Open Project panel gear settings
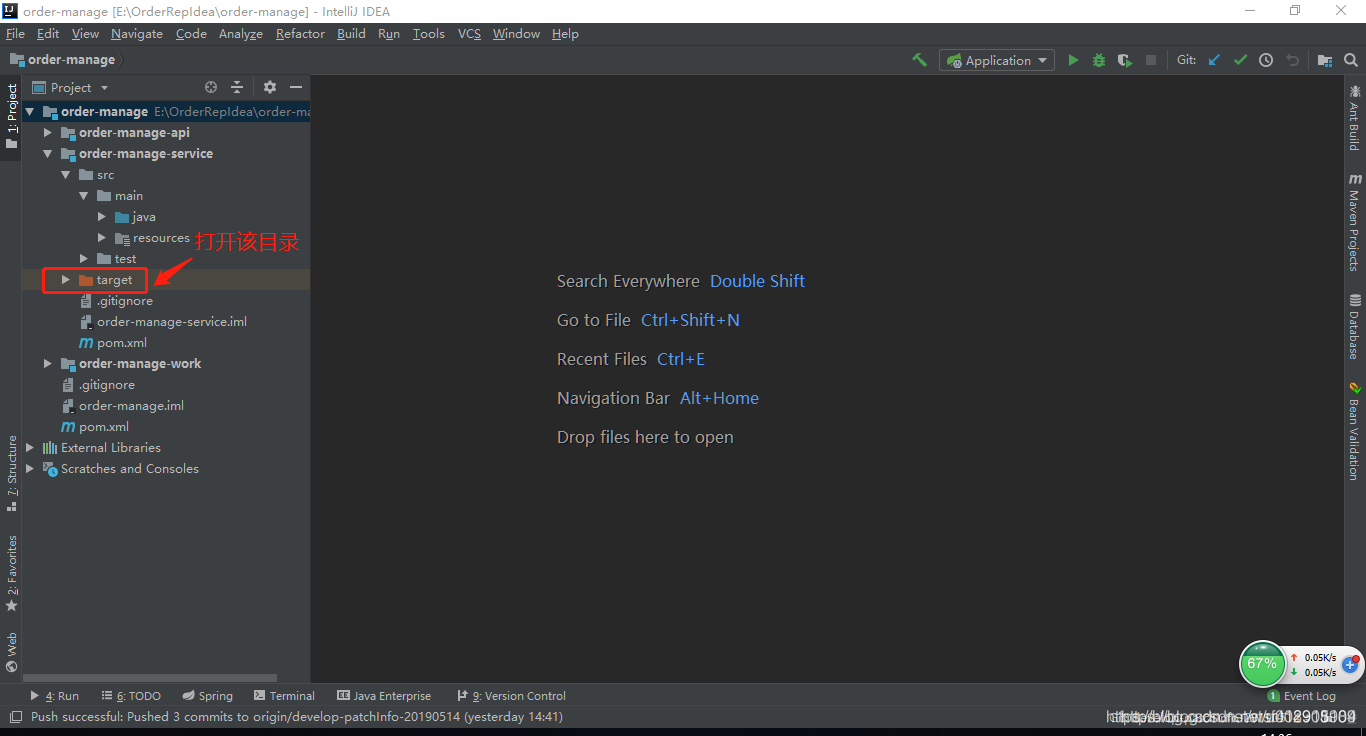The image size is (1366, 736). [x=269, y=88]
